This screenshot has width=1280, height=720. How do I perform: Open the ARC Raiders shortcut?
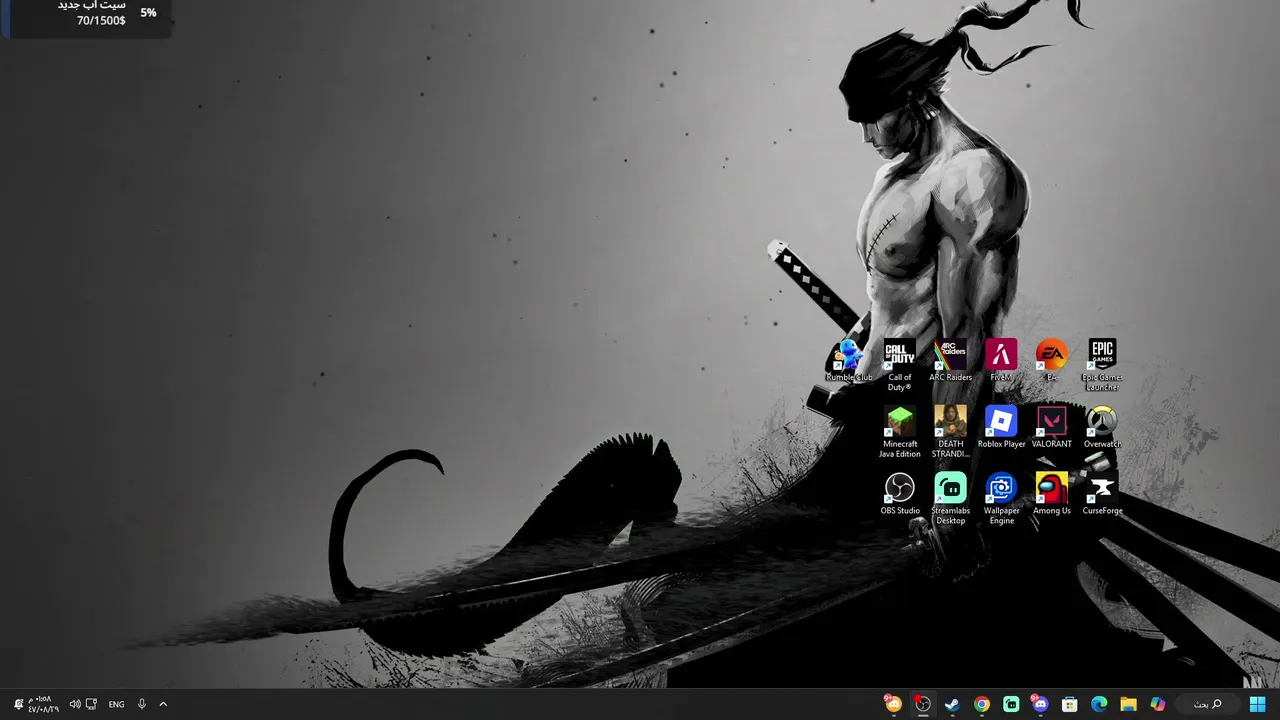click(950, 360)
